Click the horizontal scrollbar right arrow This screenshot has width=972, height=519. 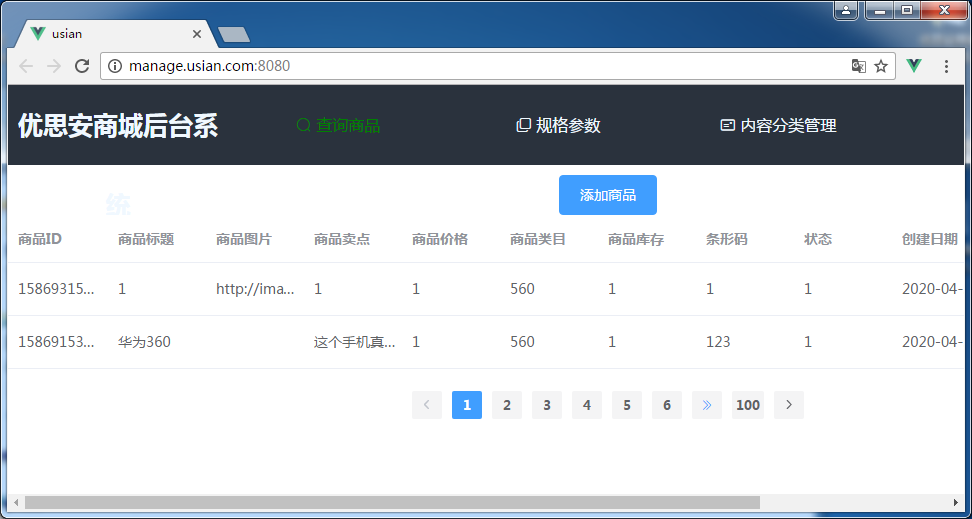pyautogui.click(x=956, y=502)
